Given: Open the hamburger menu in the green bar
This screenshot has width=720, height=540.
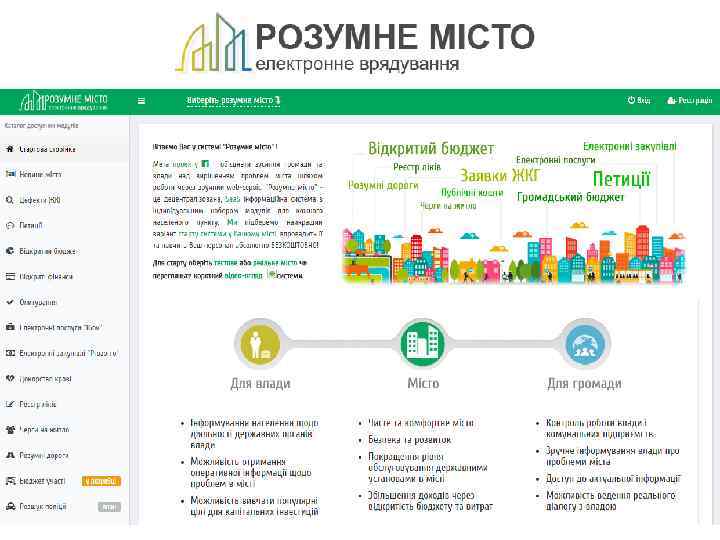Looking at the screenshot, I should [141, 101].
